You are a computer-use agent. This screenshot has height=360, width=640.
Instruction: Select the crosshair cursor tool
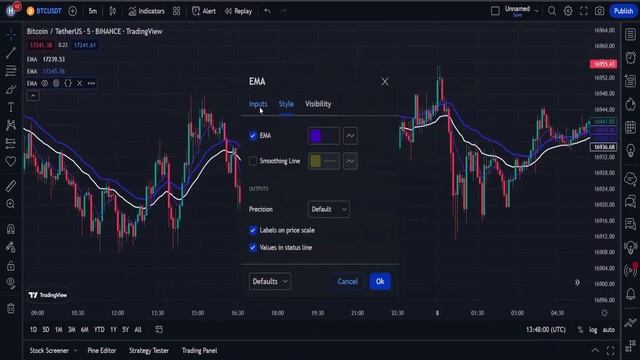point(11,35)
